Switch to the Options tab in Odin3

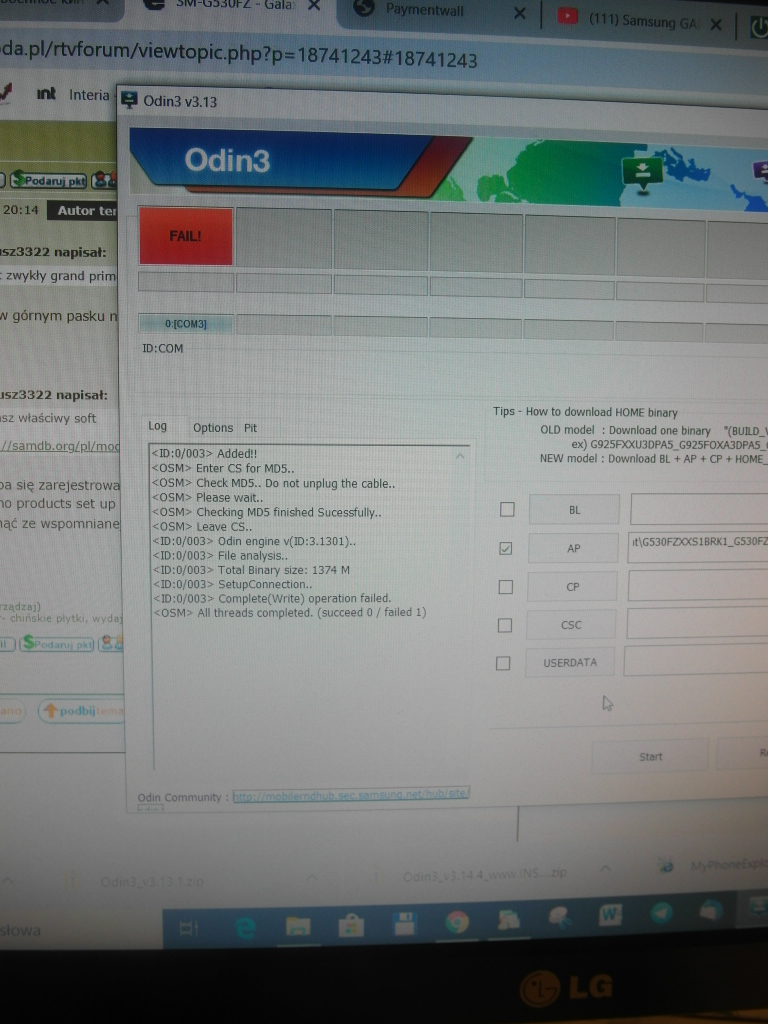tap(213, 428)
